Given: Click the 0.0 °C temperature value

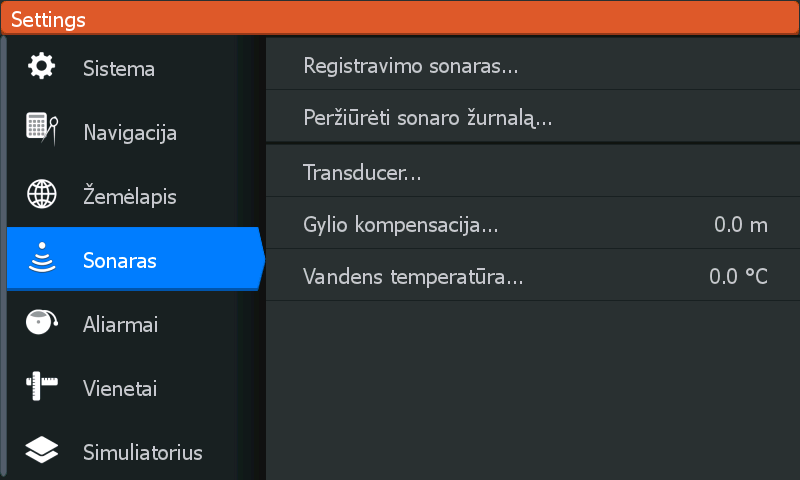Looking at the screenshot, I should tap(738, 276).
